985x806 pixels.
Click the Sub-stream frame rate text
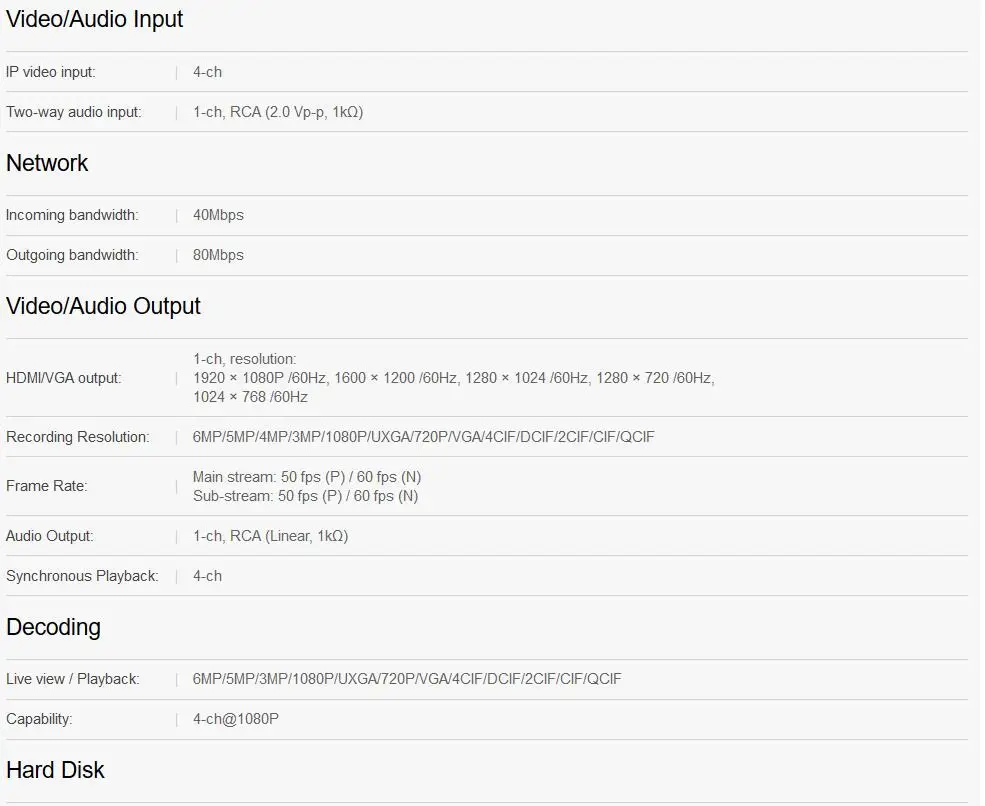(305, 496)
